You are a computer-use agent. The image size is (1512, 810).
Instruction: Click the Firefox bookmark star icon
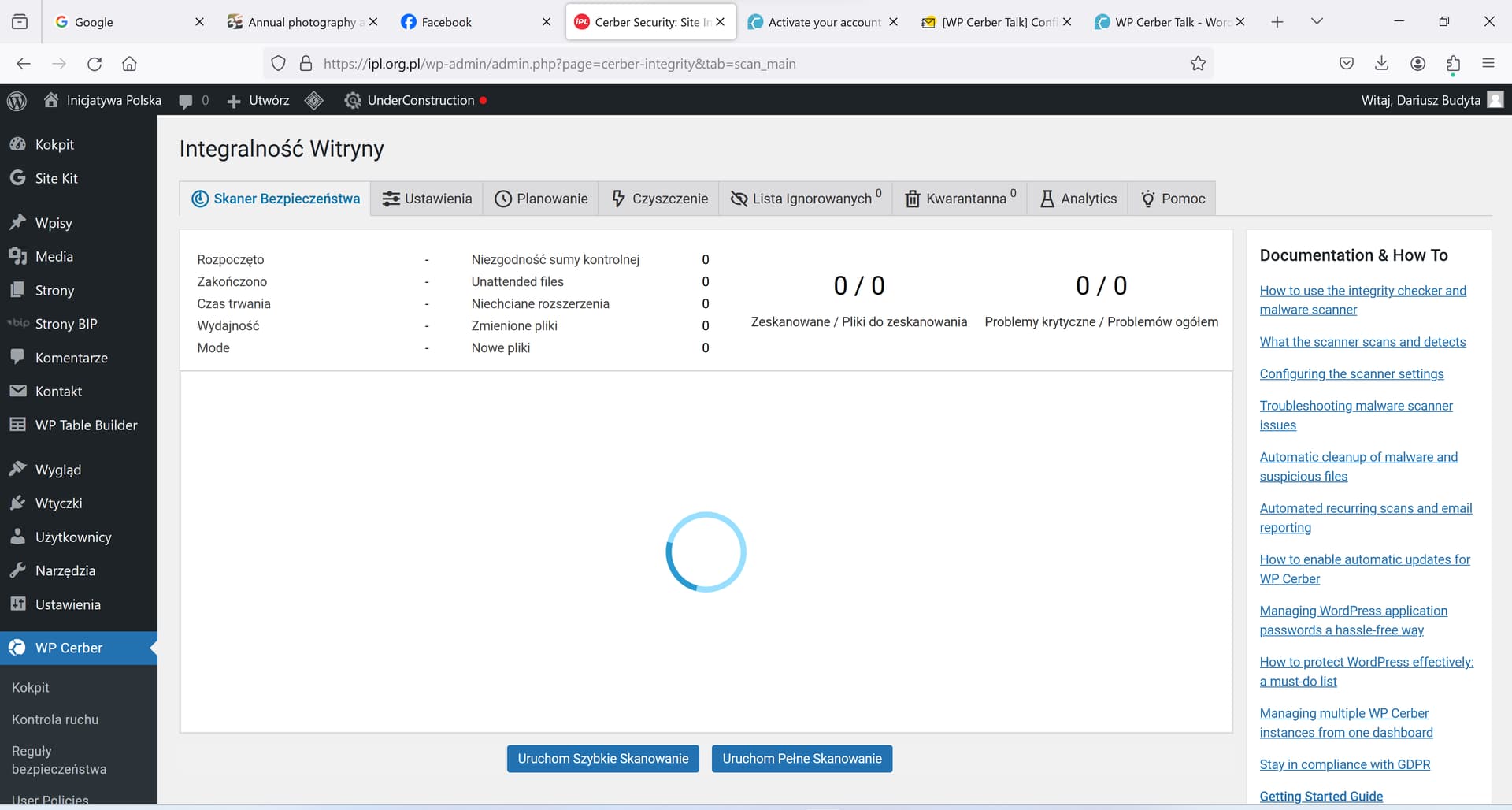point(1198,64)
